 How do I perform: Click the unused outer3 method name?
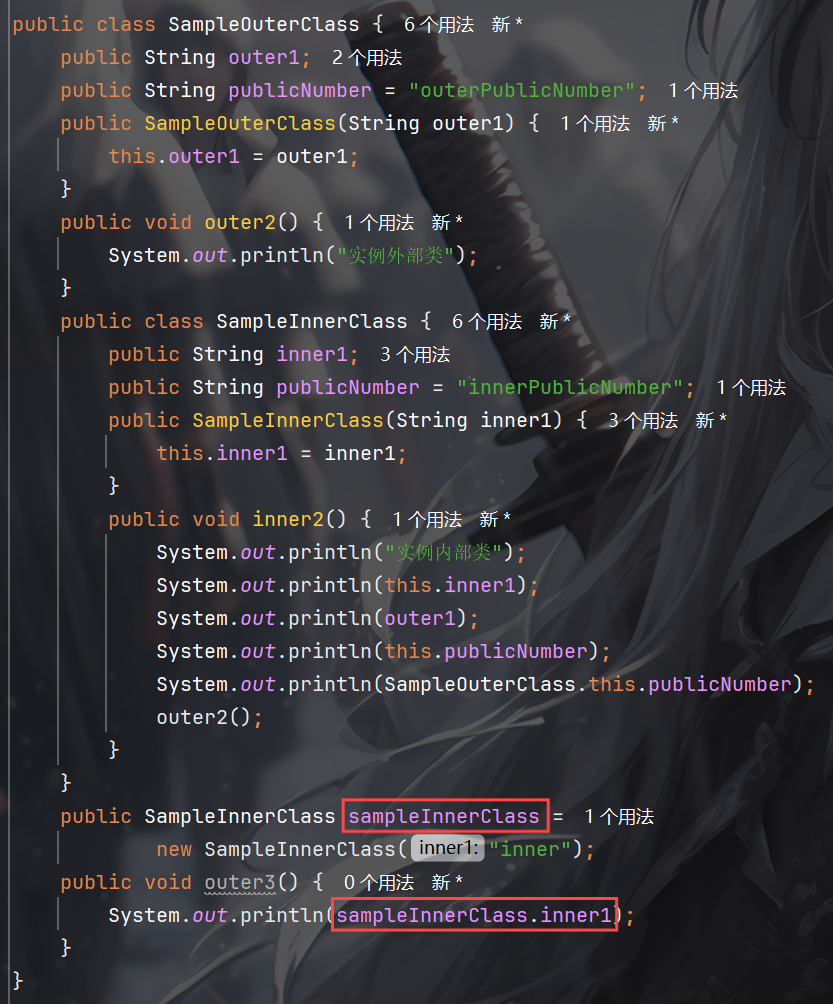coord(240,883)
